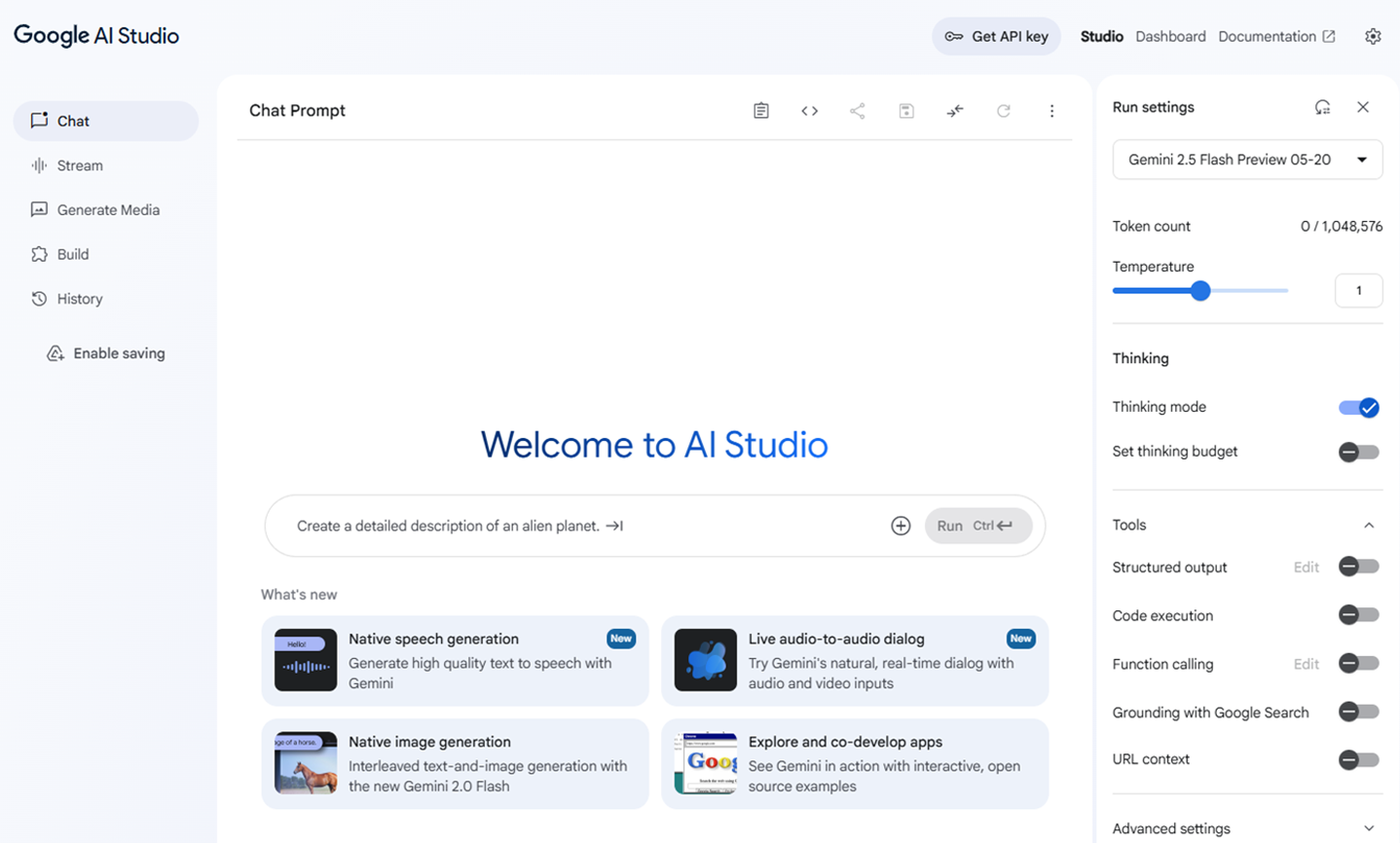Expand the Advanced settings section

click(x=1247, y=828)
